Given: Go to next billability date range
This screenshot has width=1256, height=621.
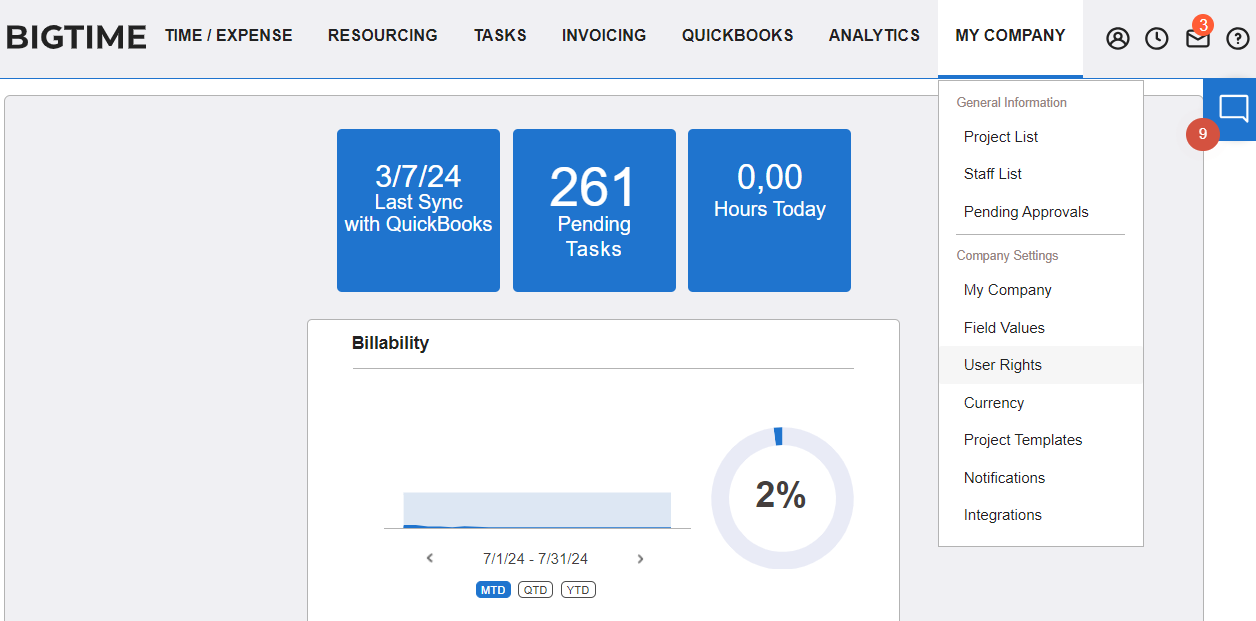Looking at the screenshot, I should tap(640, 559).
